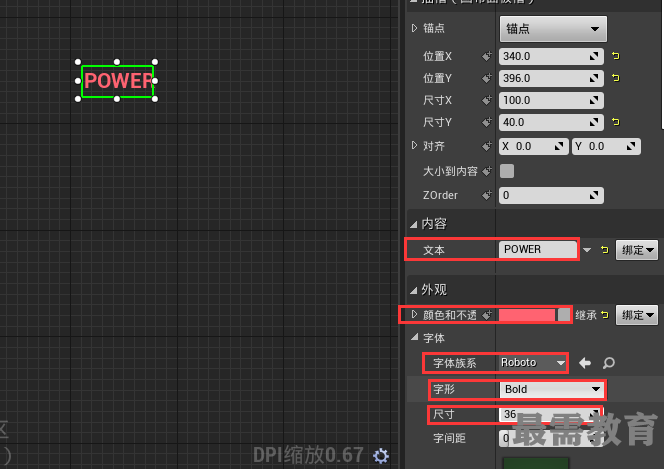Add keyframe icon next to 大小到内容

(487, 171)
